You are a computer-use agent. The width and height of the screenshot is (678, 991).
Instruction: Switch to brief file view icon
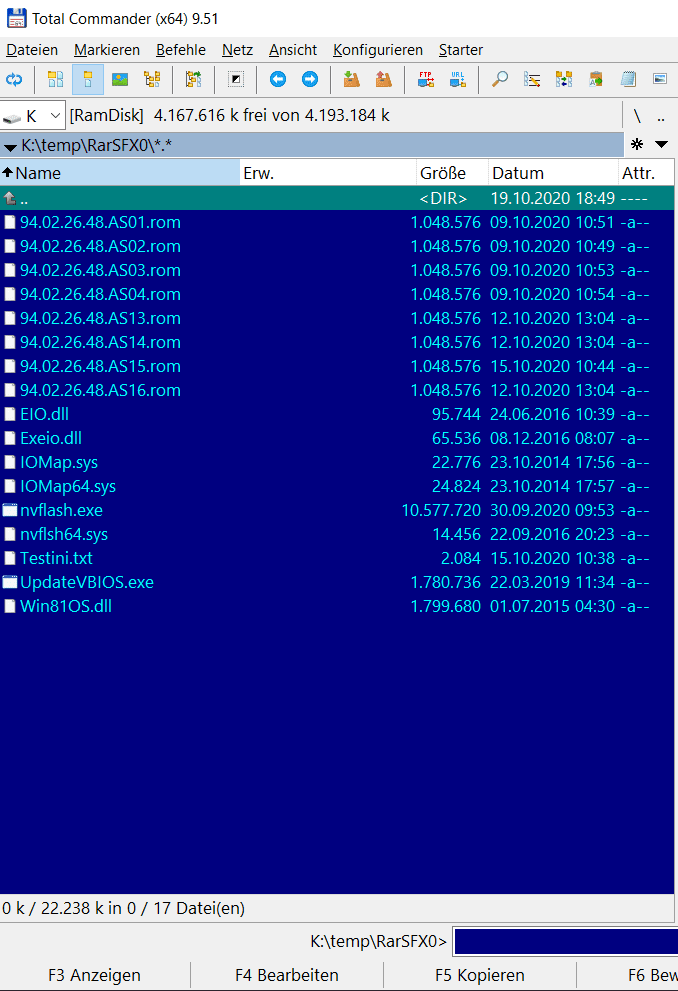[56, 79]
